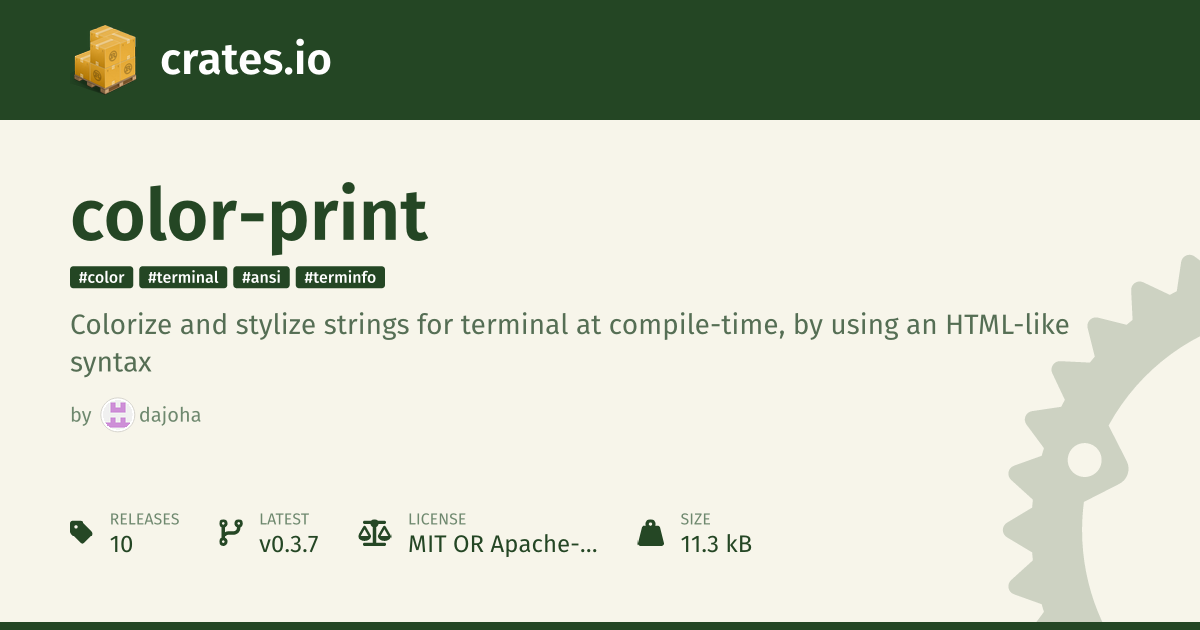Click the LICENSE label heading
This screenshot has width=1200, height=630.
click(x=437, y=519)
